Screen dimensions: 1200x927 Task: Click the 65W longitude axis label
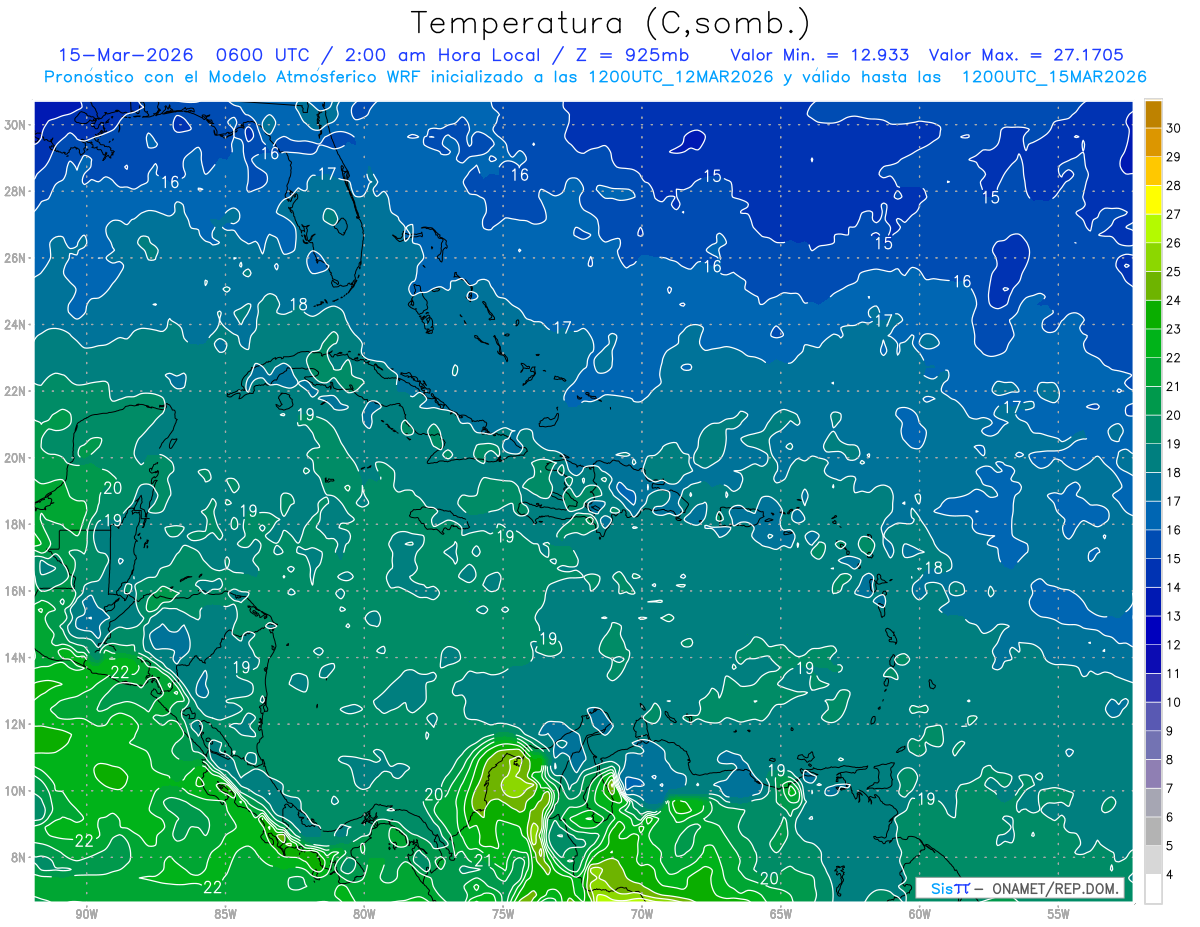pyautogui.click(x=781, y=914)
